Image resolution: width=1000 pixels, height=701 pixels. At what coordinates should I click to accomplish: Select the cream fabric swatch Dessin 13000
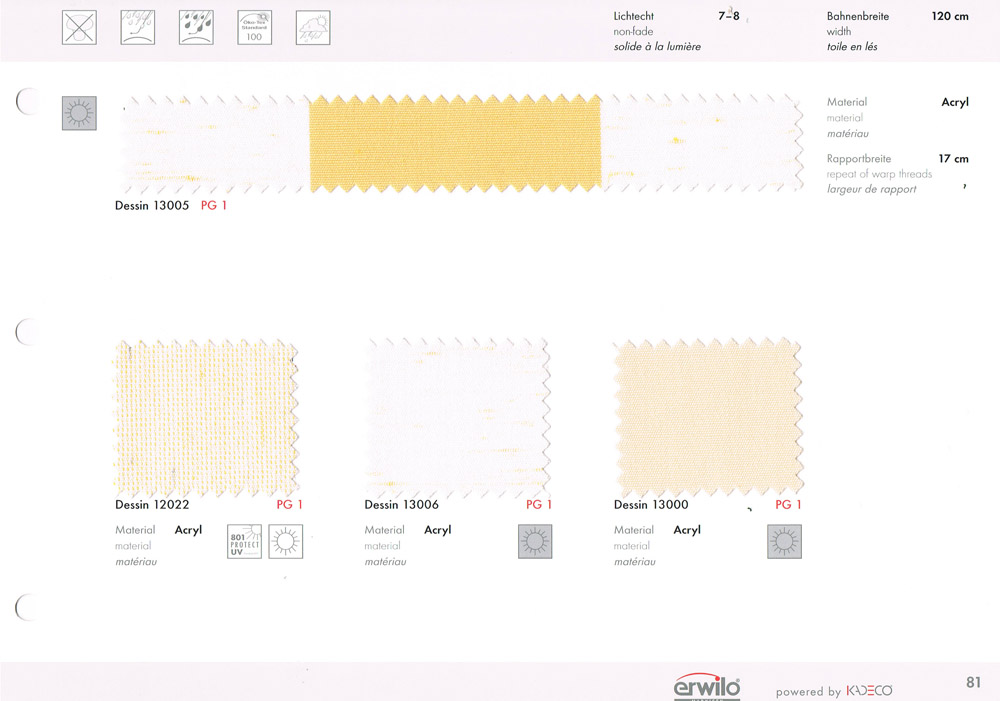(708, 418)
